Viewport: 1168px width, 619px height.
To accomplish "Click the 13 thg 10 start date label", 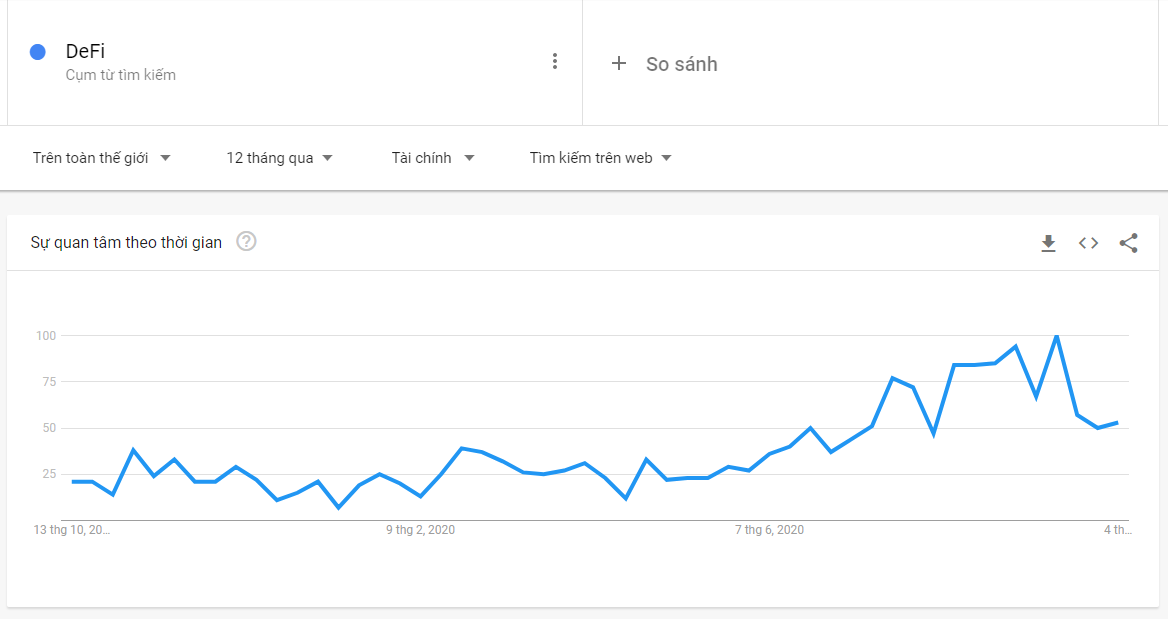I will 72,530.
